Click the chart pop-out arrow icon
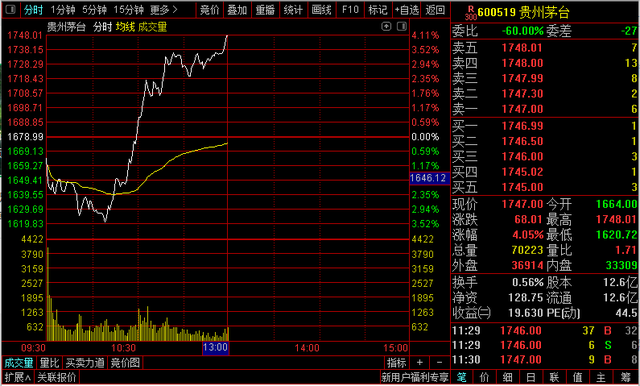640x386 pixels. (x=386, y=27)
